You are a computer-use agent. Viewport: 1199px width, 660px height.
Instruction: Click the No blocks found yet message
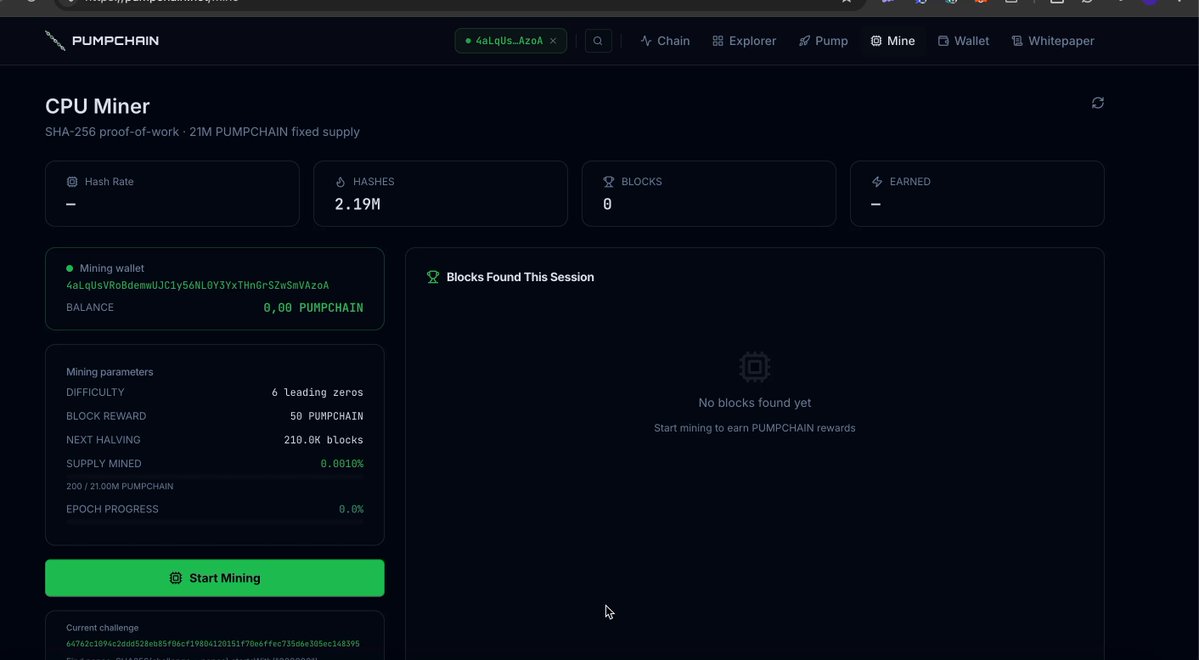[x=755, y=403]
